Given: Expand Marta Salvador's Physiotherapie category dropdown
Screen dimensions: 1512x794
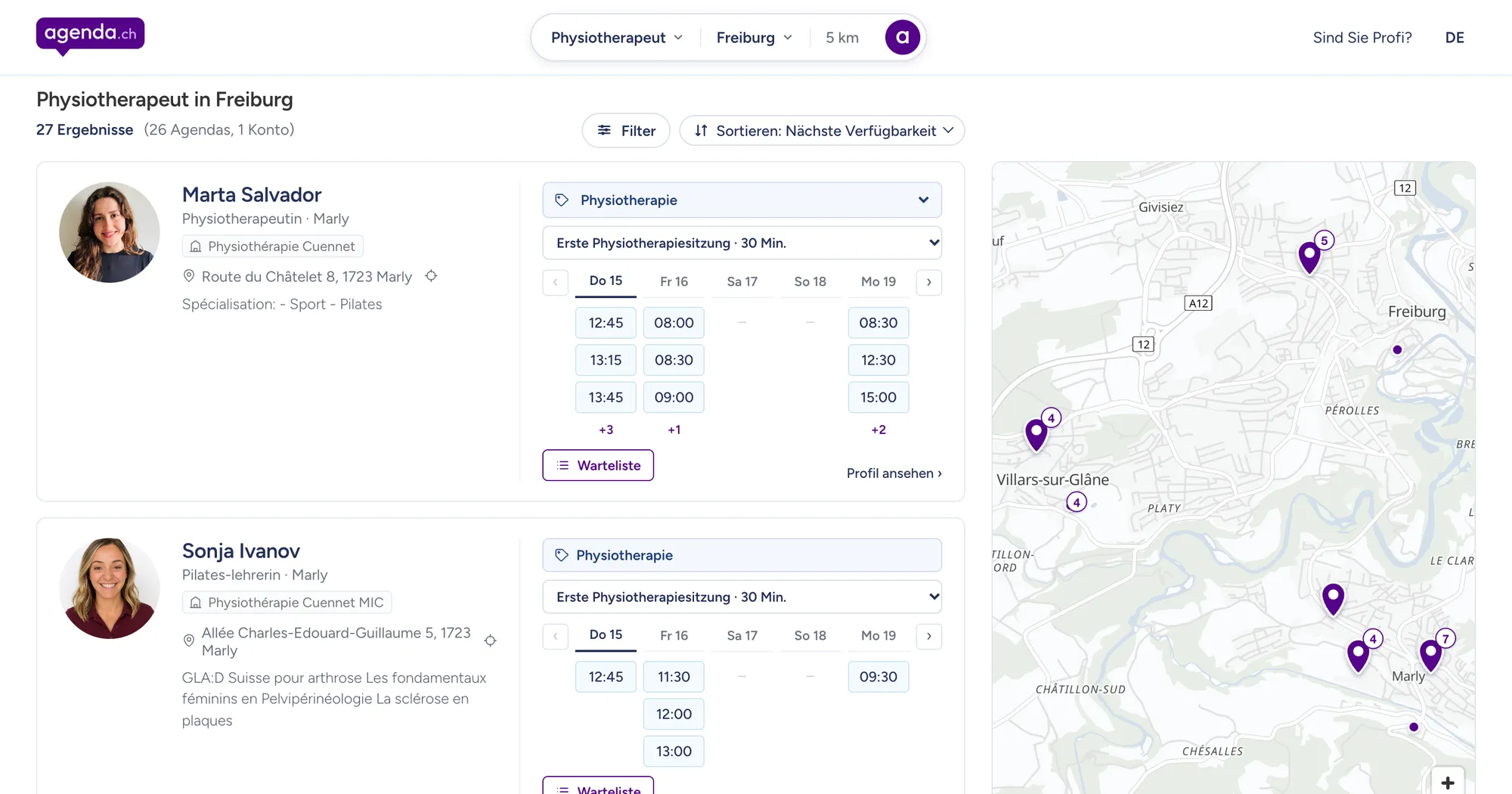Looking at the screenshot, I should [x=742, y=200].
